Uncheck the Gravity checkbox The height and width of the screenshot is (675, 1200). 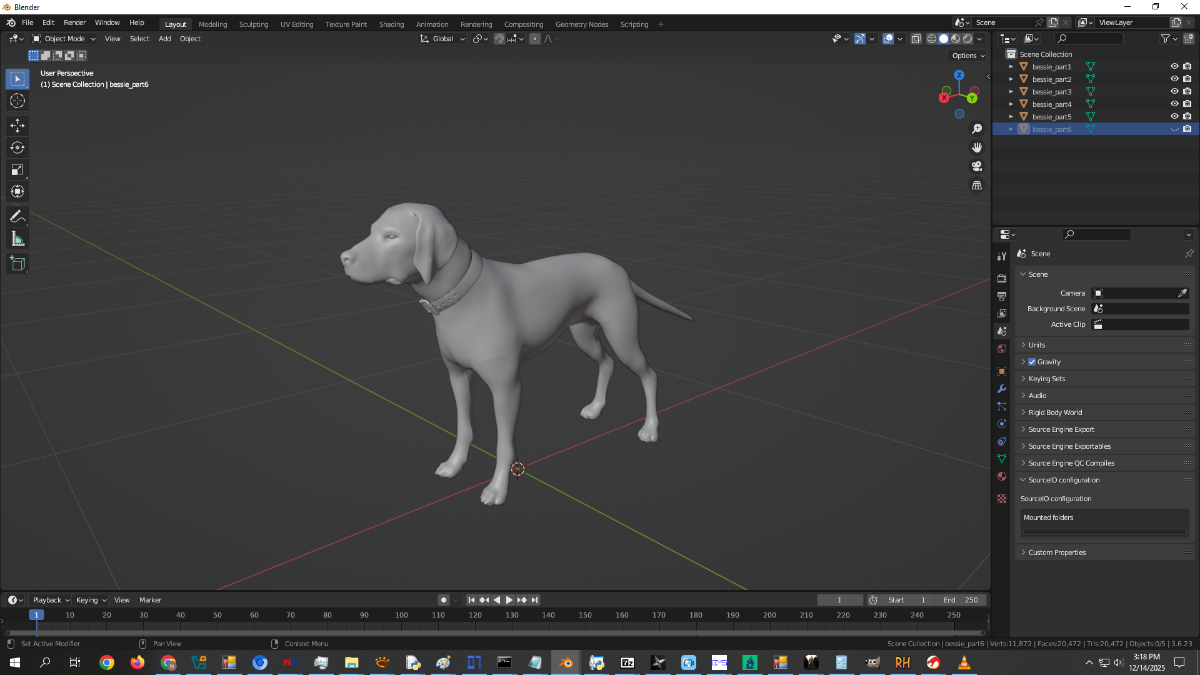(x=1032, y=362)
